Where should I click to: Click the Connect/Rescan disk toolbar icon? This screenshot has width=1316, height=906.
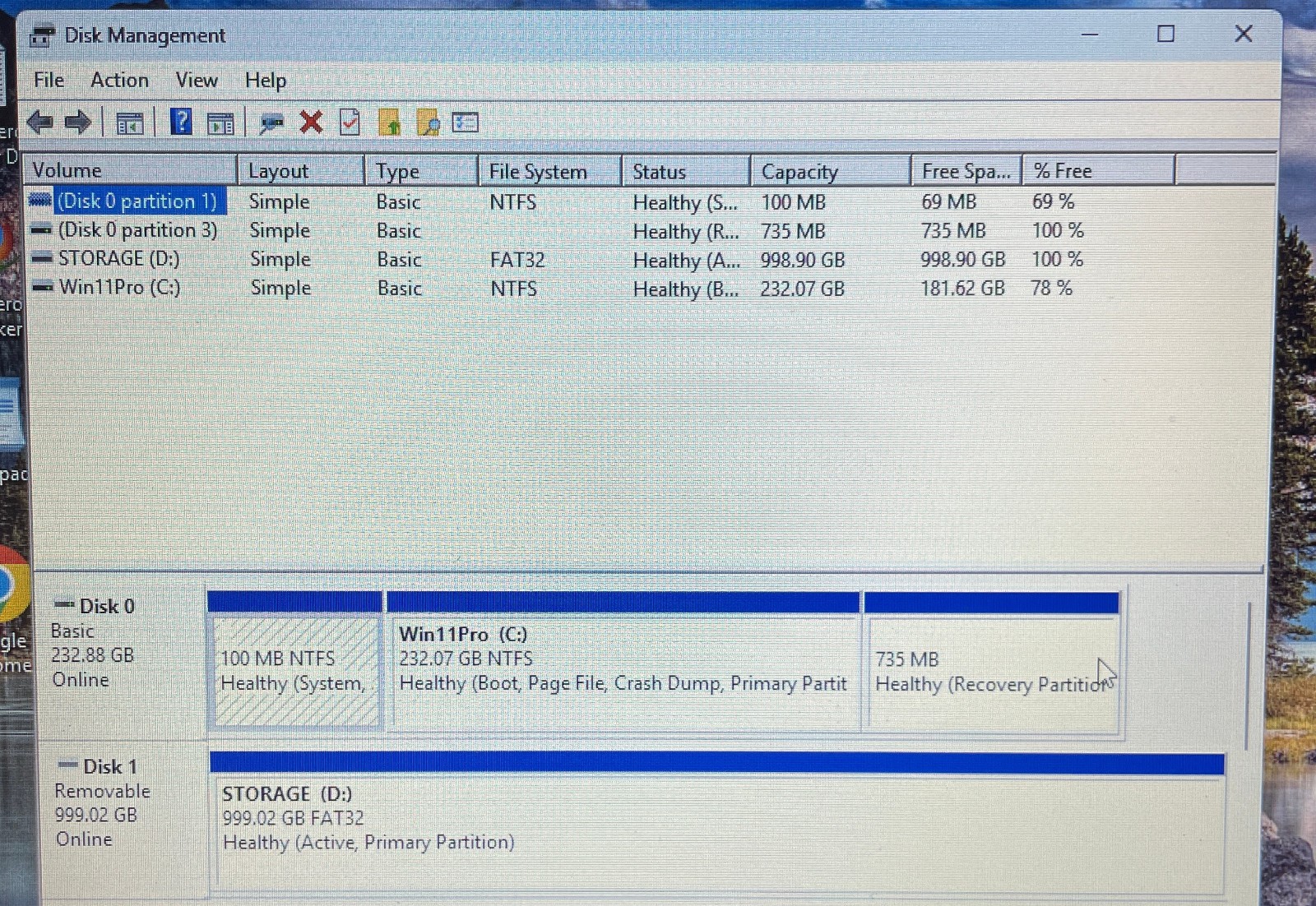pyautogui.click(x=271, y=123)
